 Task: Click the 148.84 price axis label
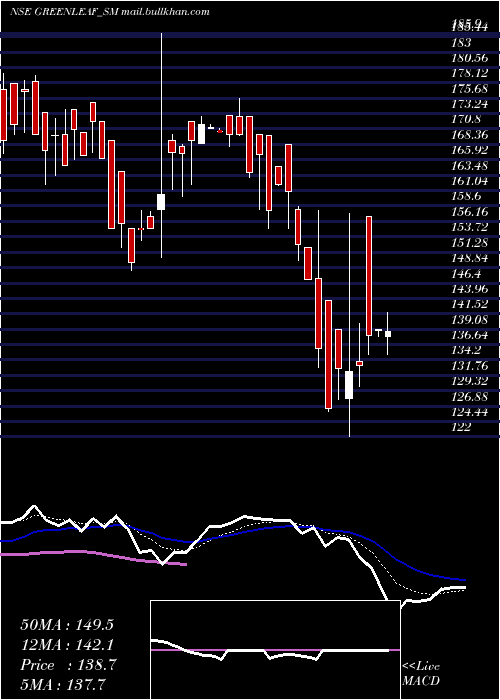pos(469,258)
